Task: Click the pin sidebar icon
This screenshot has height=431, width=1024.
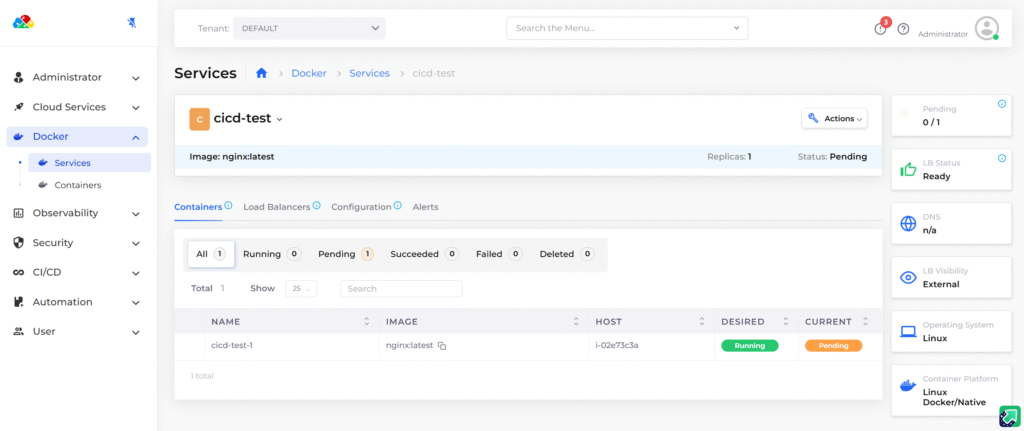Action: tap(133, 22)
